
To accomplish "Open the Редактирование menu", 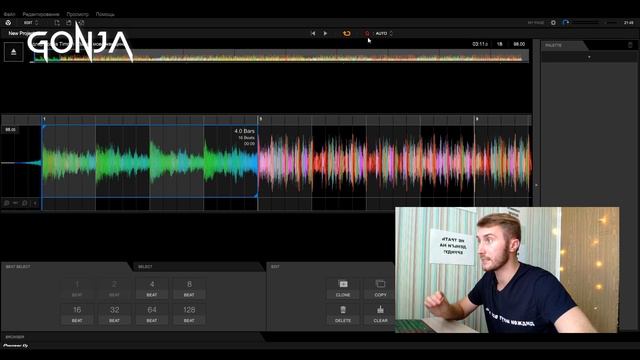I will [41, 14].
